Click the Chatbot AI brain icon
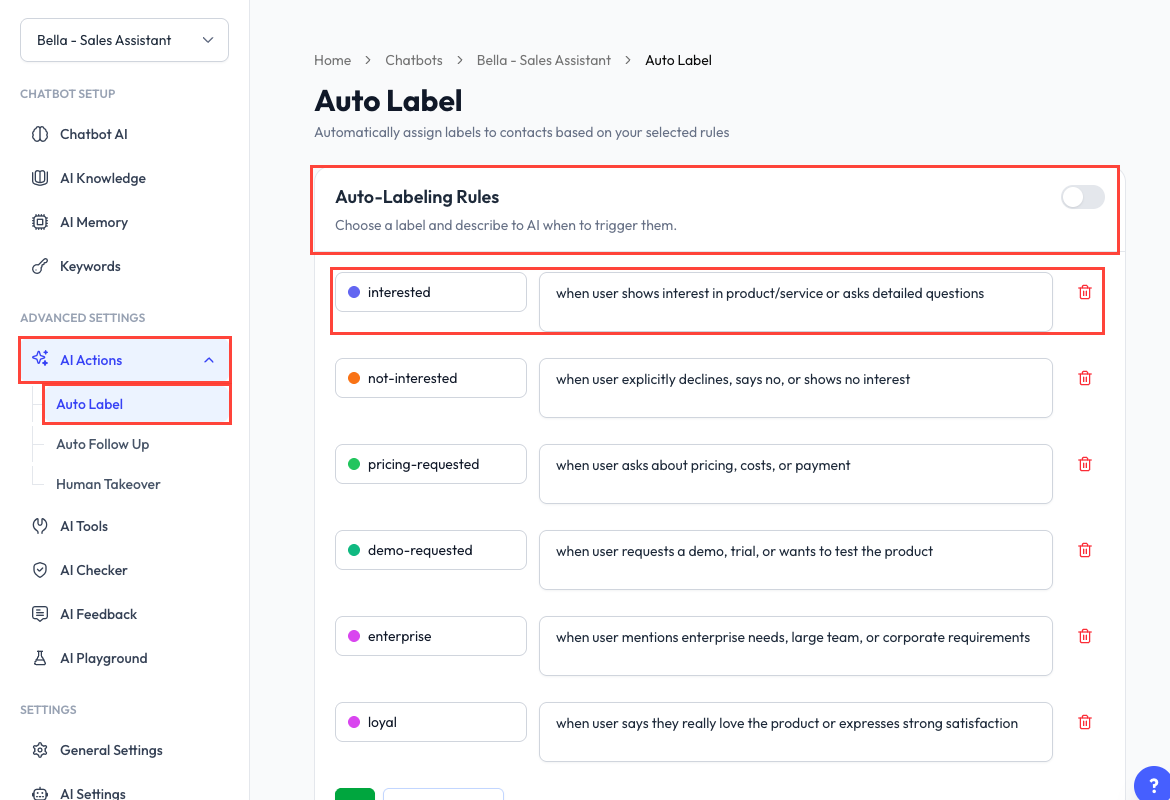This screenshot has width=1170, height=800. pos(40,134)
